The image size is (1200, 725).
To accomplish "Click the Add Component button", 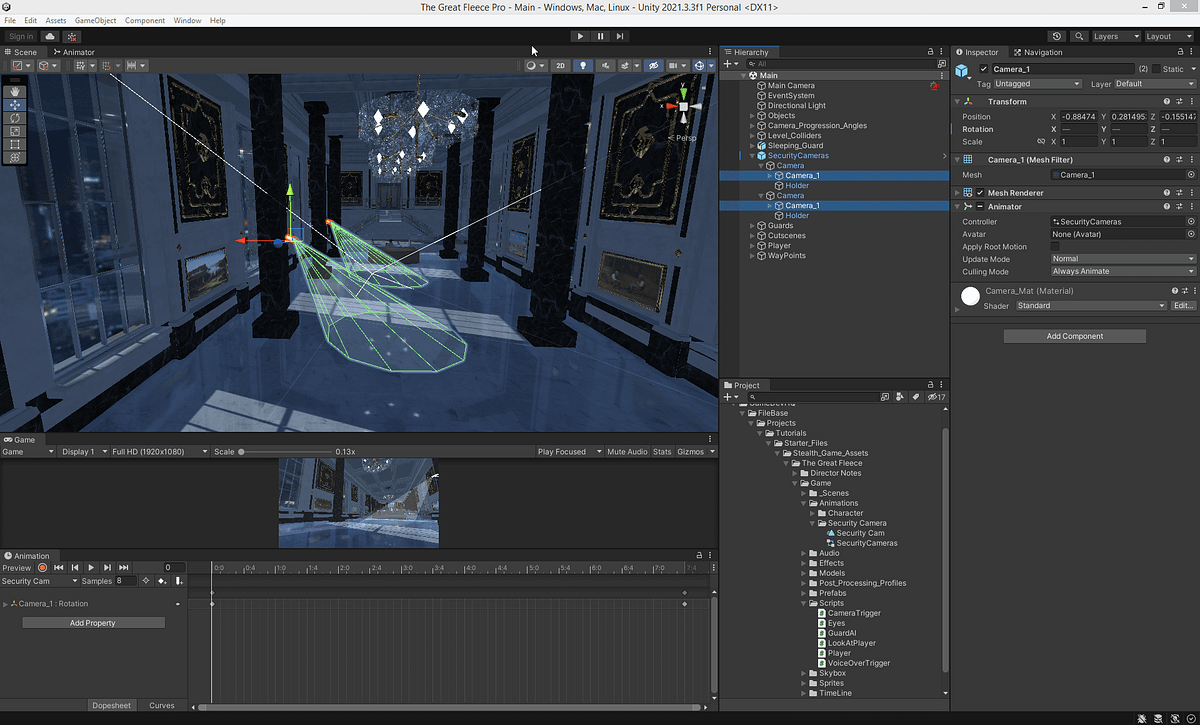I will tap(1074, 336).
